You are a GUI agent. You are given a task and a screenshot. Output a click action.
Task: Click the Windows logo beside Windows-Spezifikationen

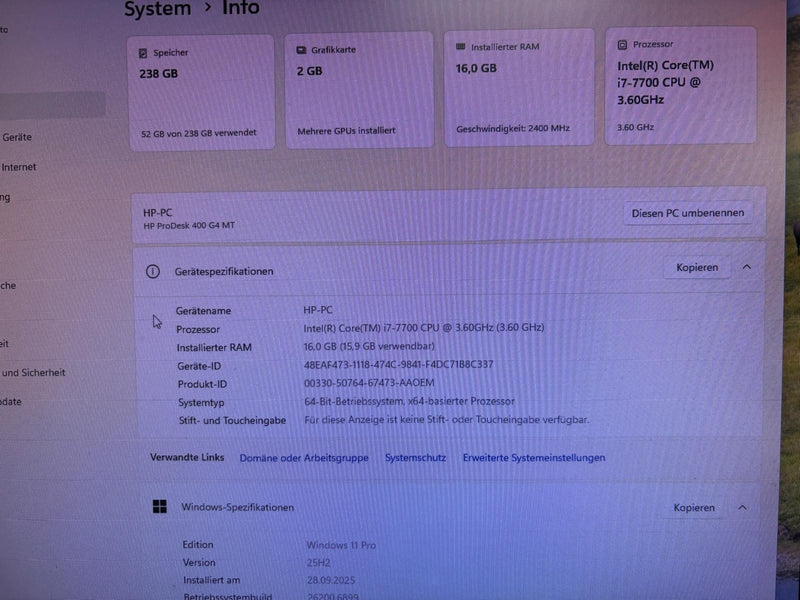160,507
